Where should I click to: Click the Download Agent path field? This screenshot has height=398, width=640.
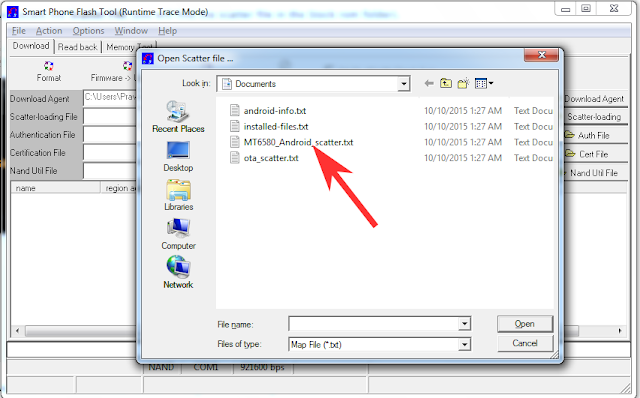coord(110,98)
